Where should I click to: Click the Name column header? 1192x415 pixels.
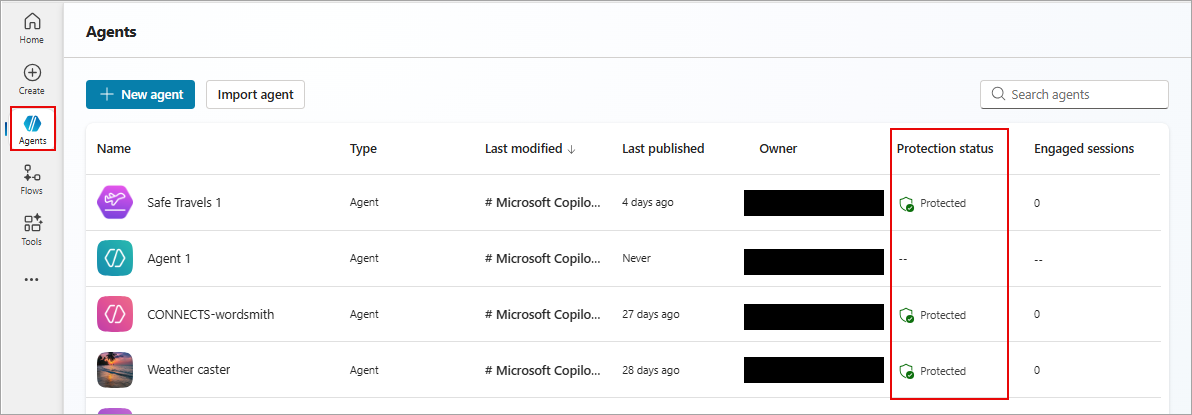pos(114,149)
